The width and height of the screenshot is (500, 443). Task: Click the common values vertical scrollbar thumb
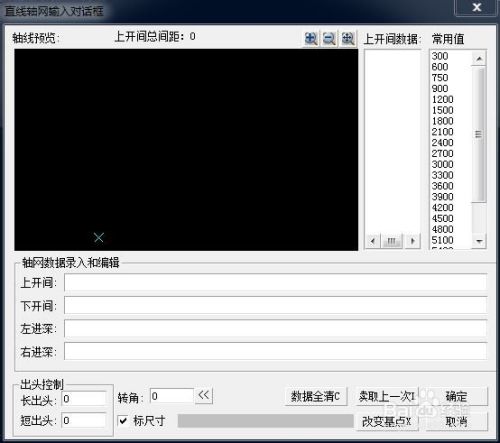pos(479,134)
